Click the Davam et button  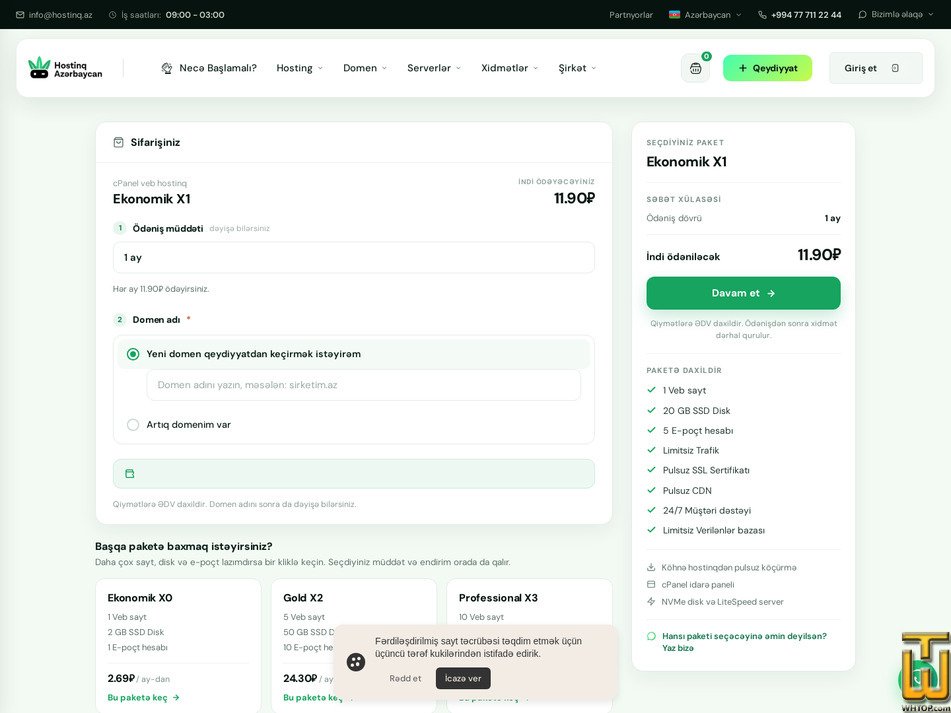point(743,293)
